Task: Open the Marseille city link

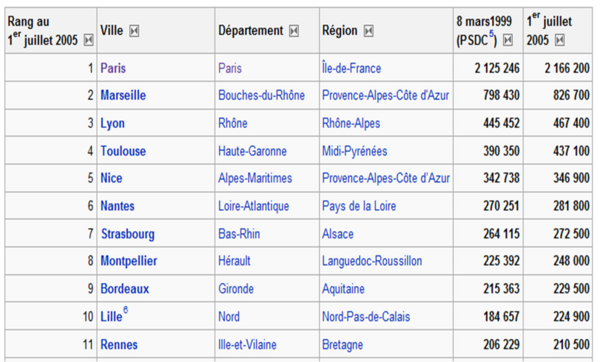Action: point(123,95)
